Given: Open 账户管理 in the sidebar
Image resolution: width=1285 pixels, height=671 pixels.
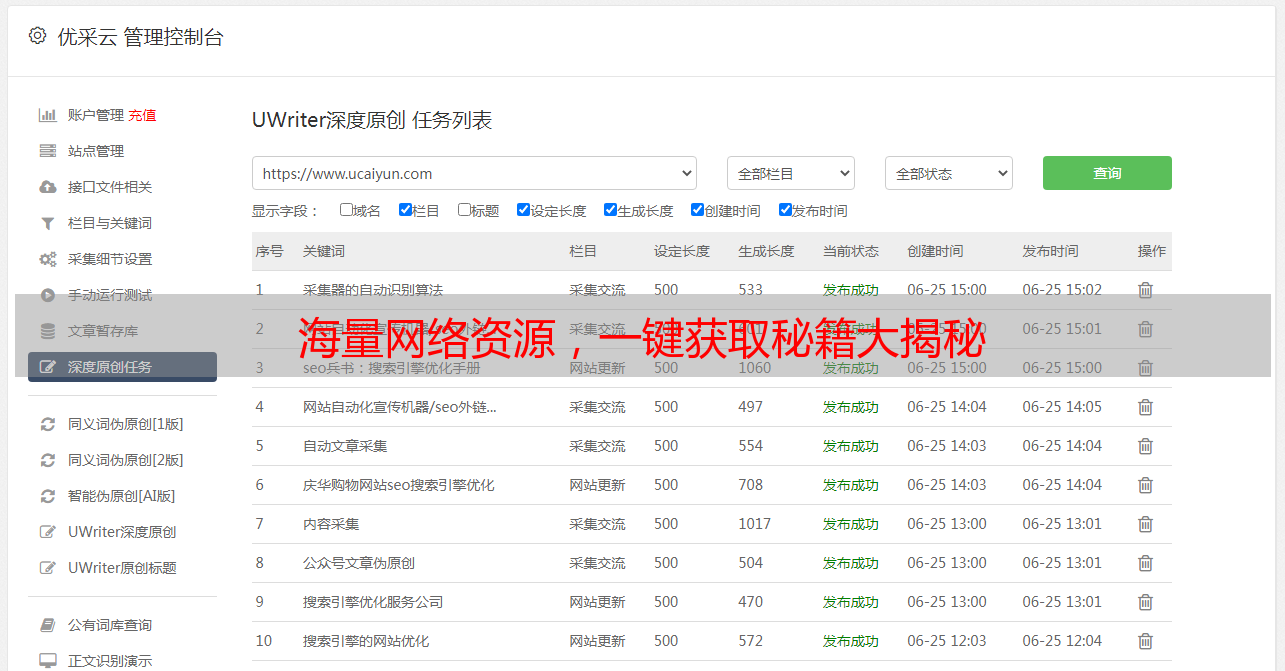Looking at the screenshot, I should tap(96, 115).
